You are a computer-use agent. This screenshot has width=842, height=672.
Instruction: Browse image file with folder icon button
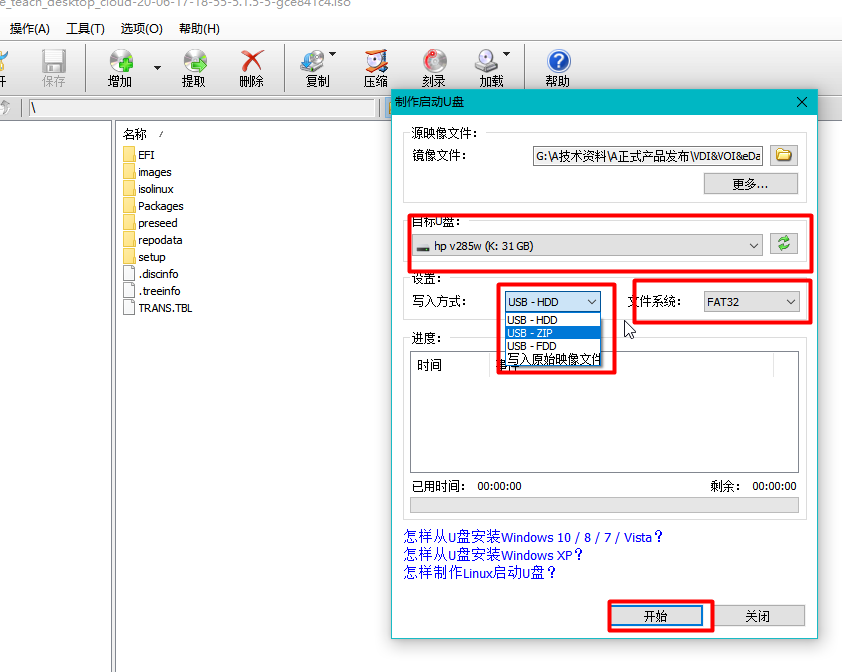784,155
